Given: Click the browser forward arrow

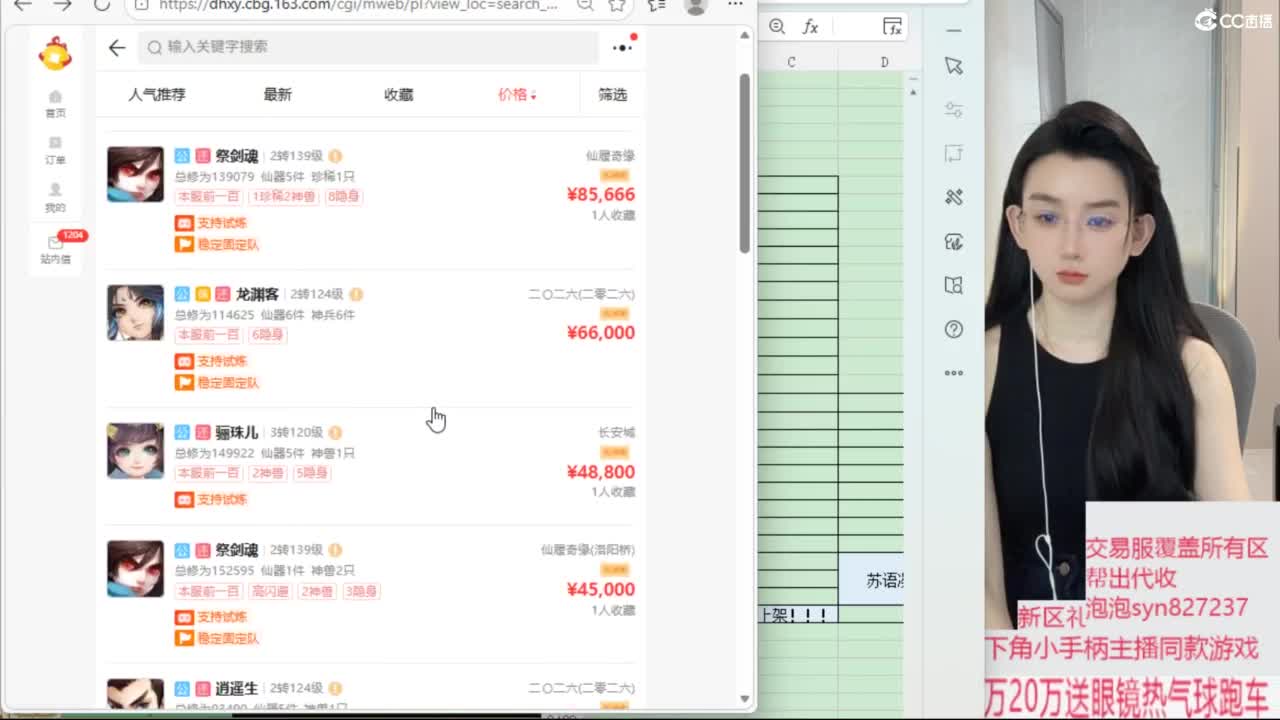Looking at the screenshot, I should (62, 5).
